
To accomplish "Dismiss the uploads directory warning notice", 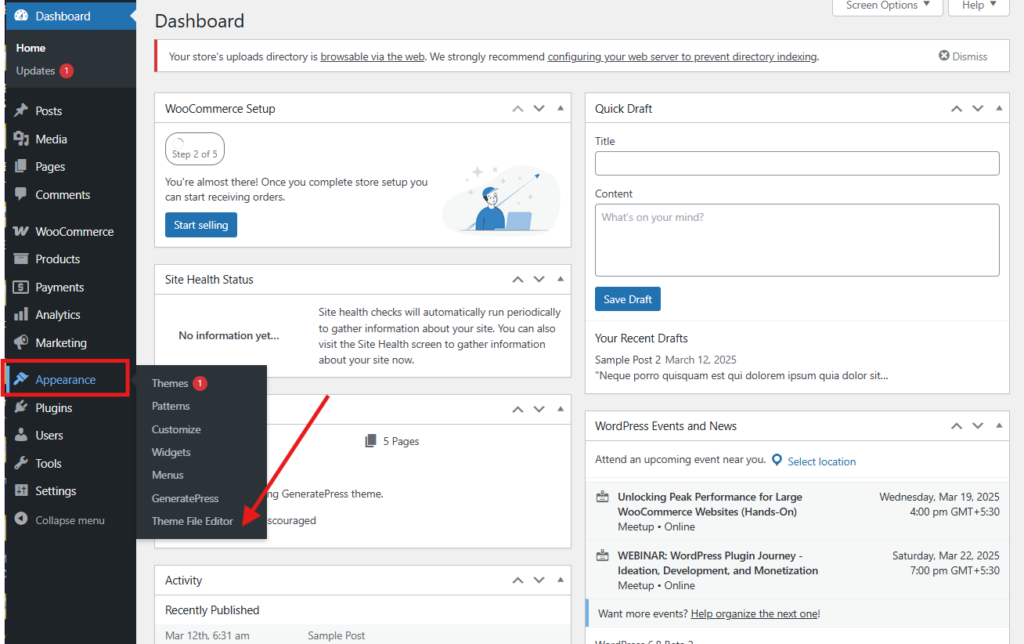I will [x=962, y=57].
